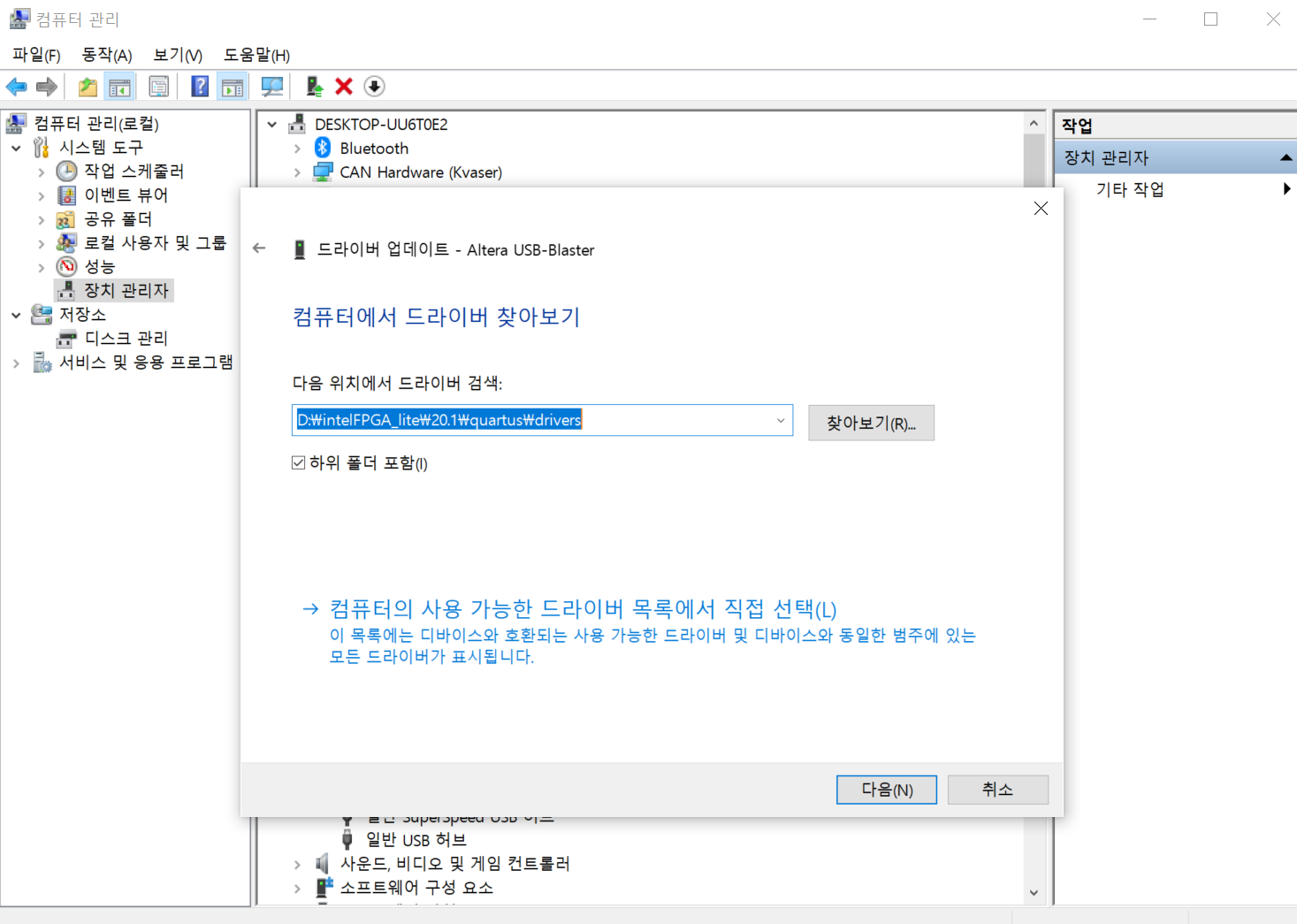Click the wizard's back arrow

click(x=258, y=248)
